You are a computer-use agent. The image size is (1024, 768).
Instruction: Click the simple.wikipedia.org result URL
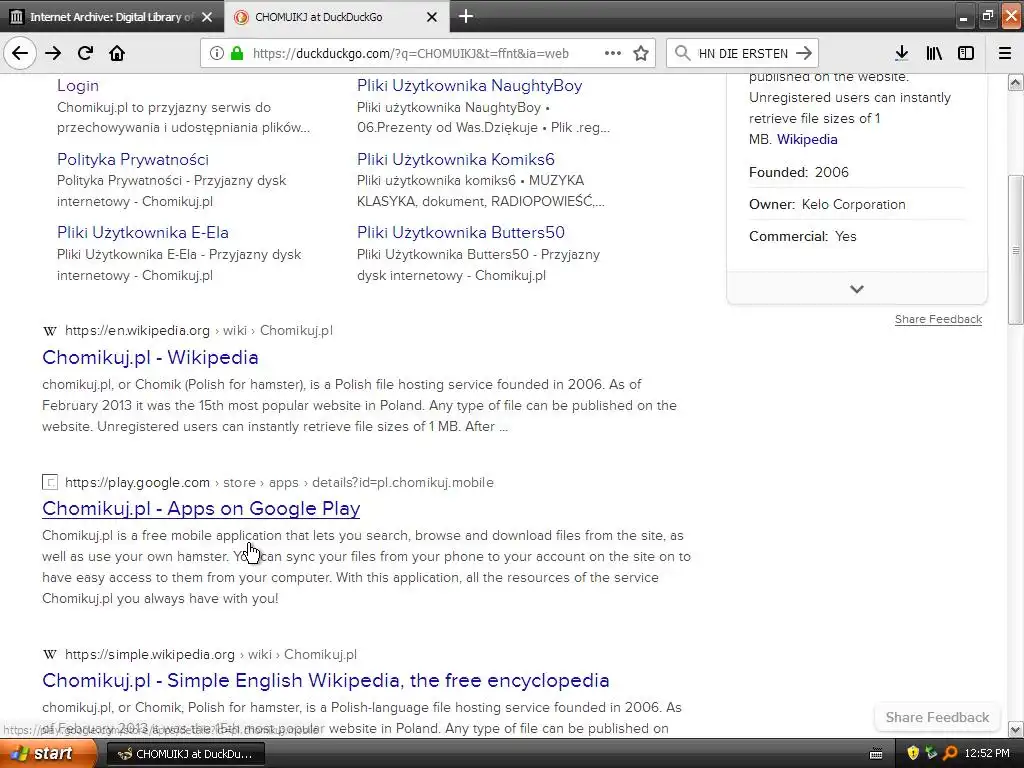tap(210, 654)
